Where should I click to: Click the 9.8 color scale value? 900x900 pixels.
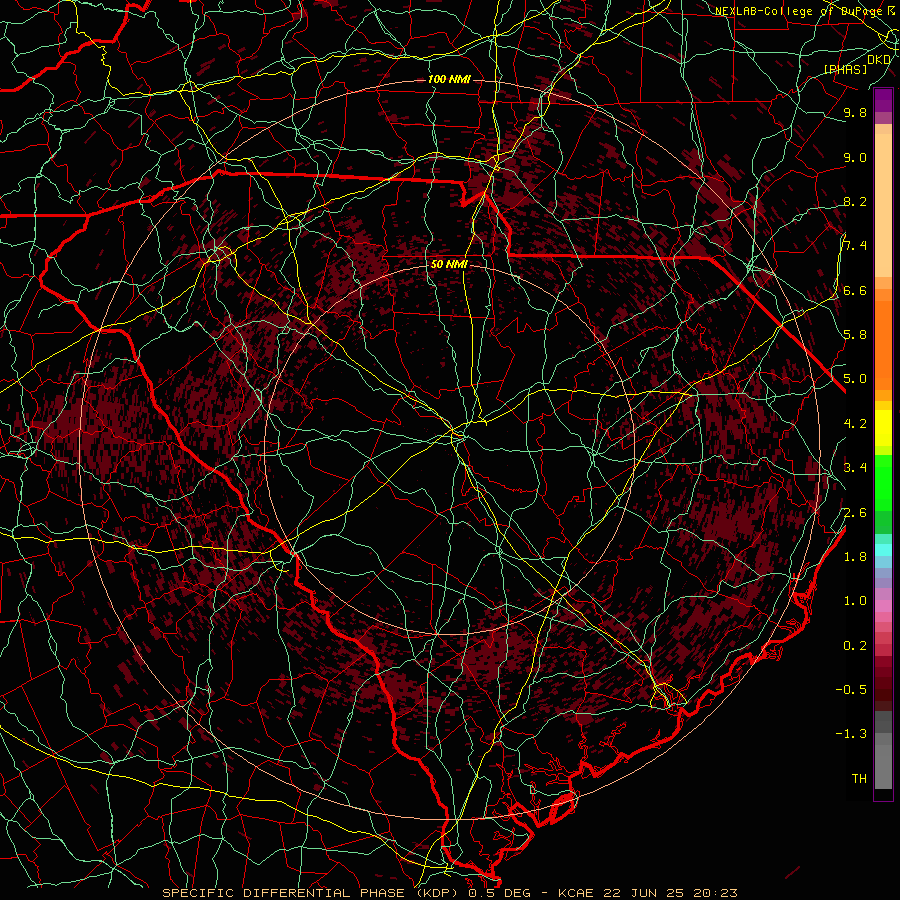click(855, 112)
